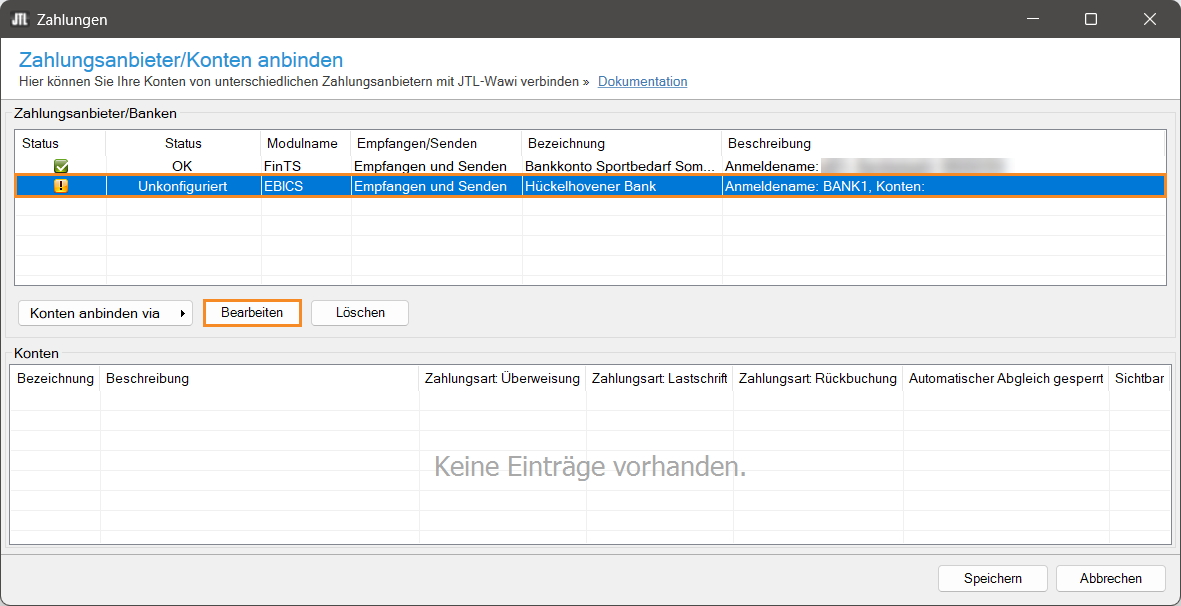The width and height of the screenshot is (1181, 606).
Task: Click the upper-table Bezeichnung column header
Action: (x=566, y=144)
